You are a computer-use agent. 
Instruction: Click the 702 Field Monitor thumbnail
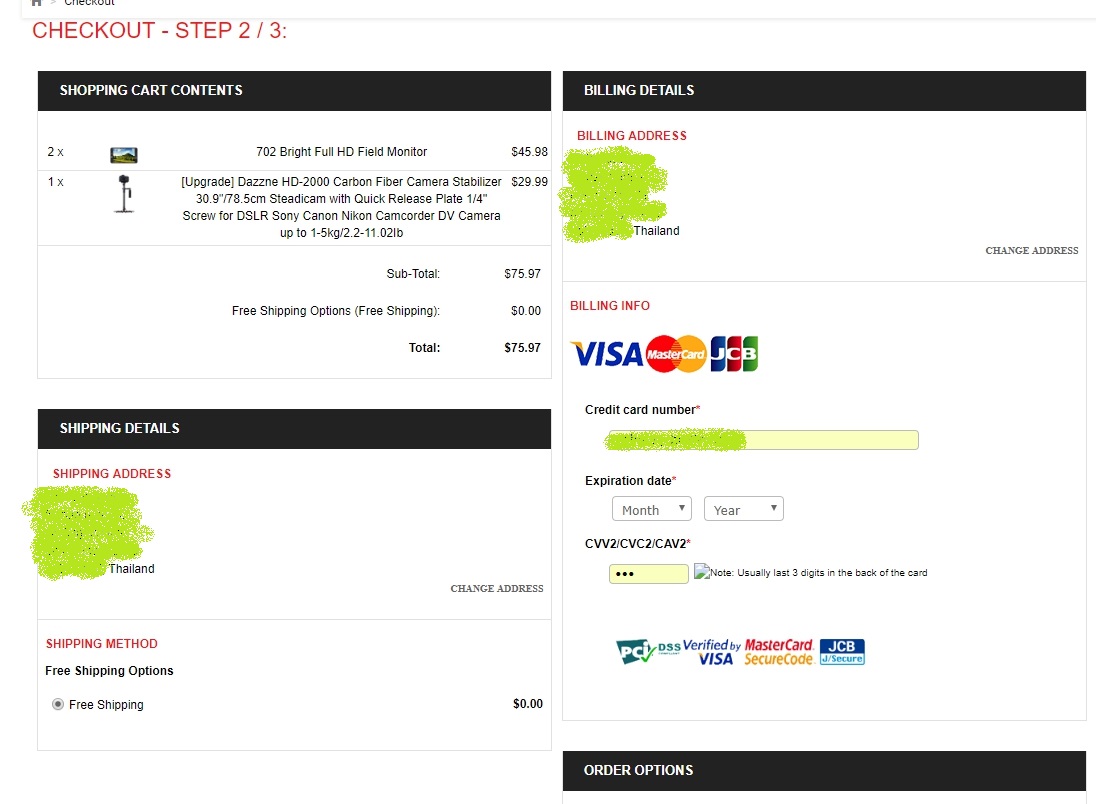point(123,155)
